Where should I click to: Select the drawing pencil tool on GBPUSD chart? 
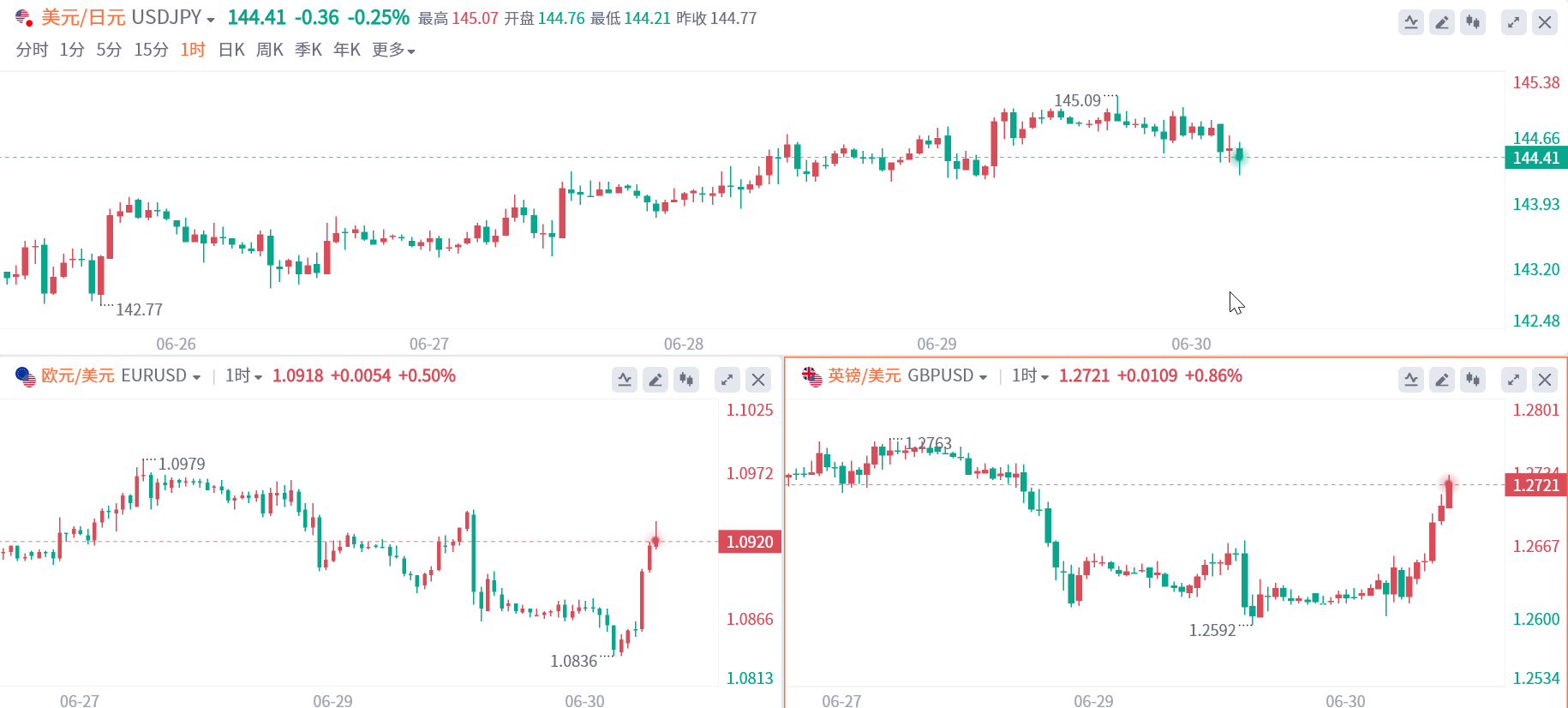click(x=1442, y=380)
